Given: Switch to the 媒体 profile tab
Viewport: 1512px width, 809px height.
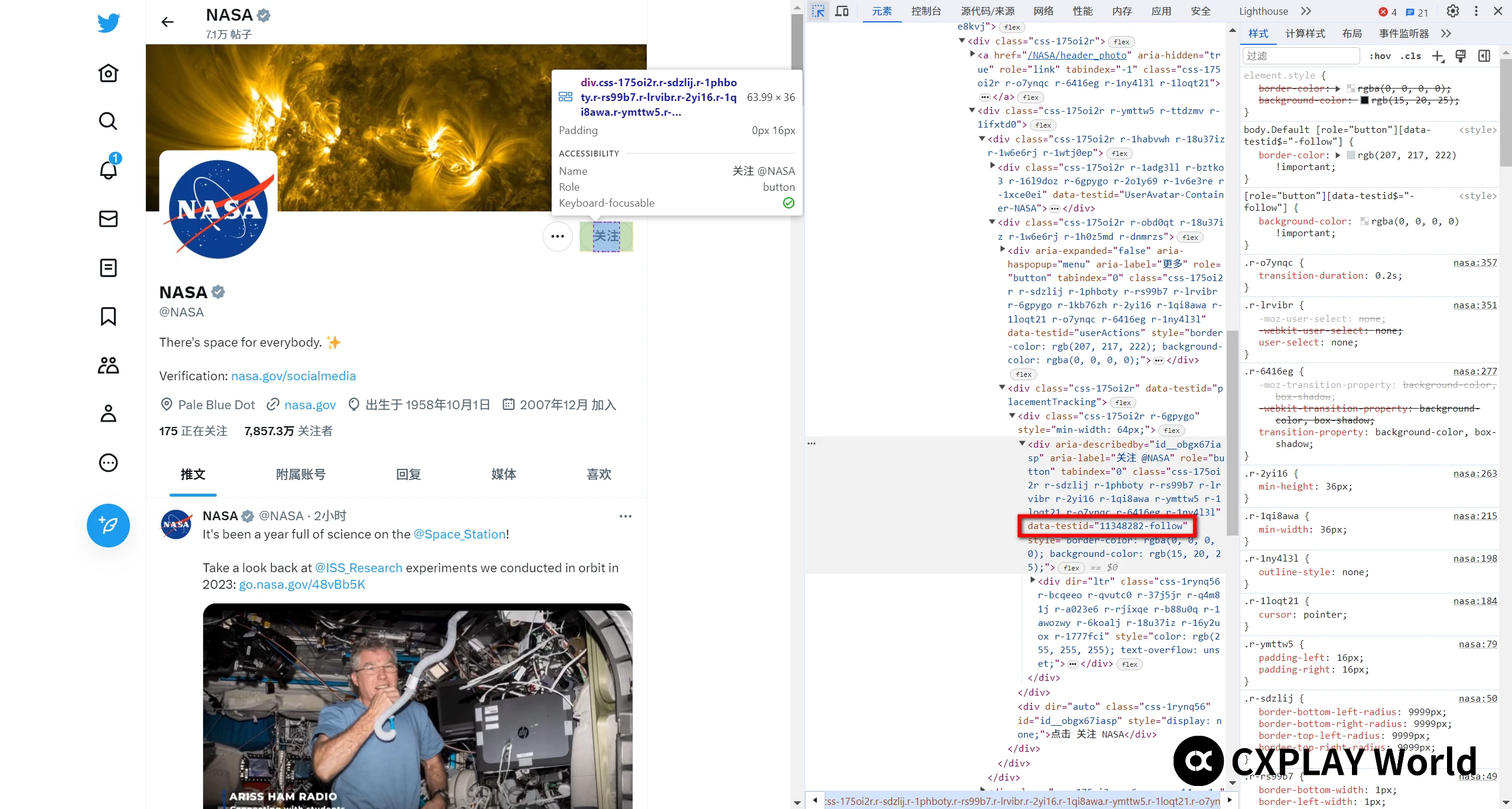Looking at the screenshot, I should (504, 474).
